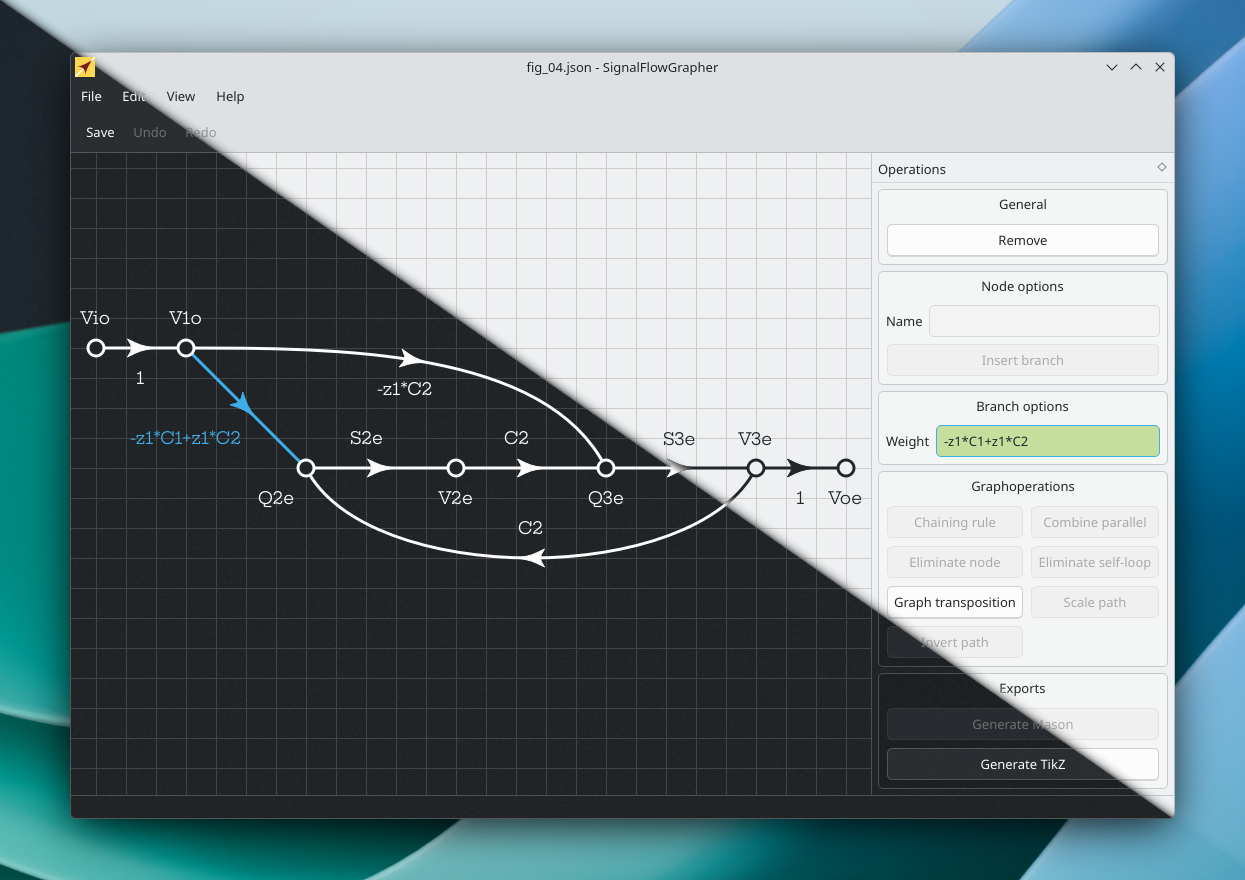The width and height of the screenshot is (1245, 880).
Task: Click the arrowhead between V3e and Voe
Action: pos(800,468)
